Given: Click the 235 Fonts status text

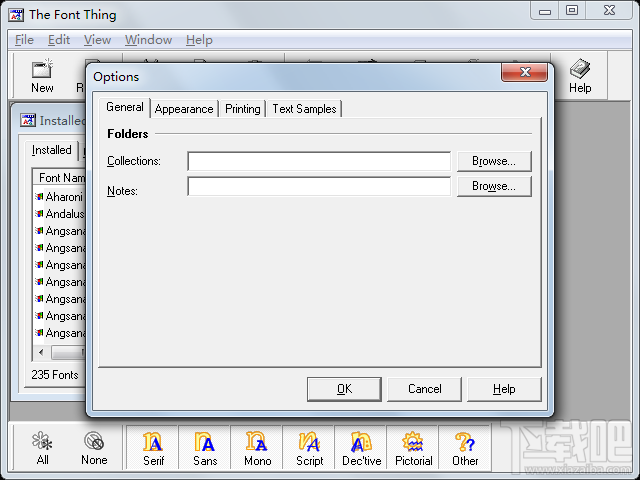Looking at the screenshot, I should (55, 375).
